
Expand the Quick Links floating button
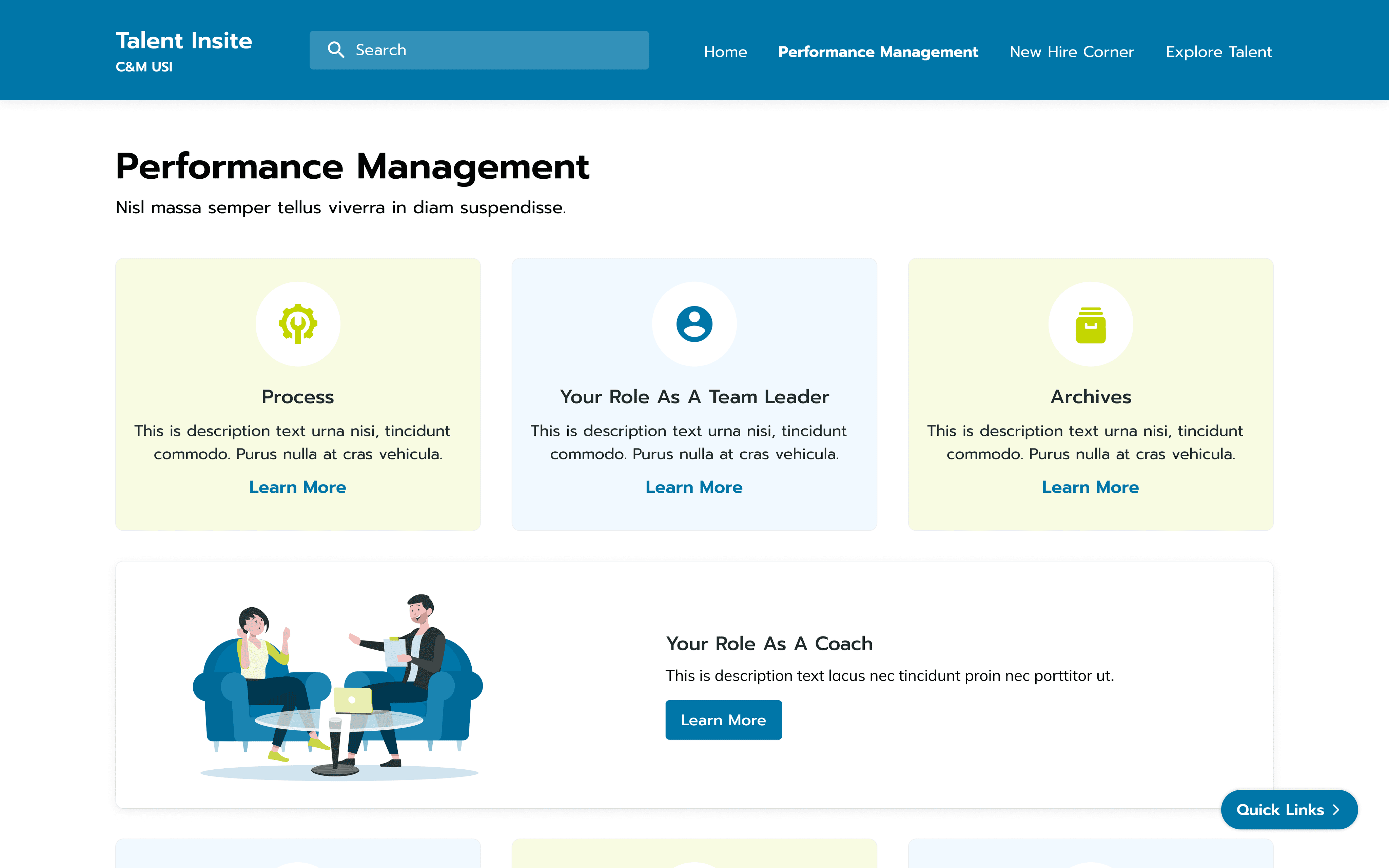click(1280, 809)
